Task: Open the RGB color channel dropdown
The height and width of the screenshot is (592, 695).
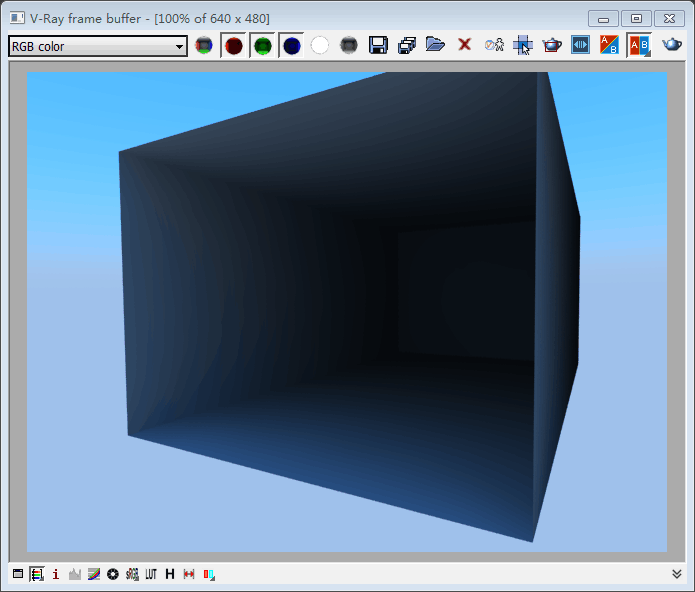Action: tap(97, 46)
